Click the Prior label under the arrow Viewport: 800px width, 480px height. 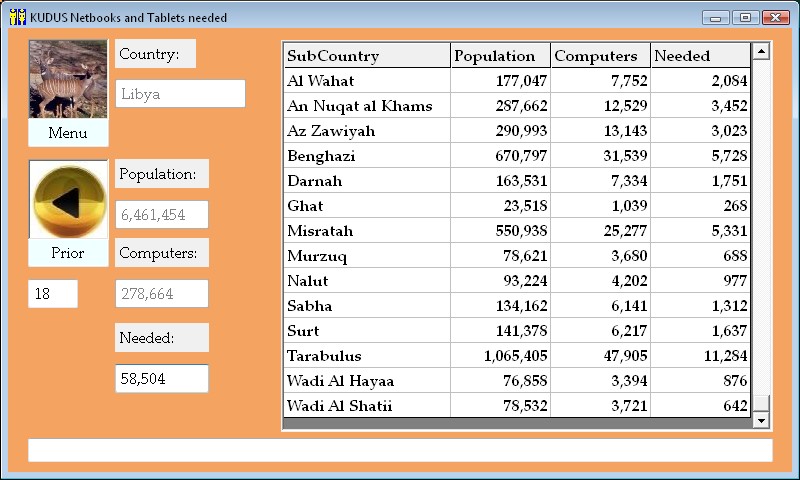[x=68, y=253]
